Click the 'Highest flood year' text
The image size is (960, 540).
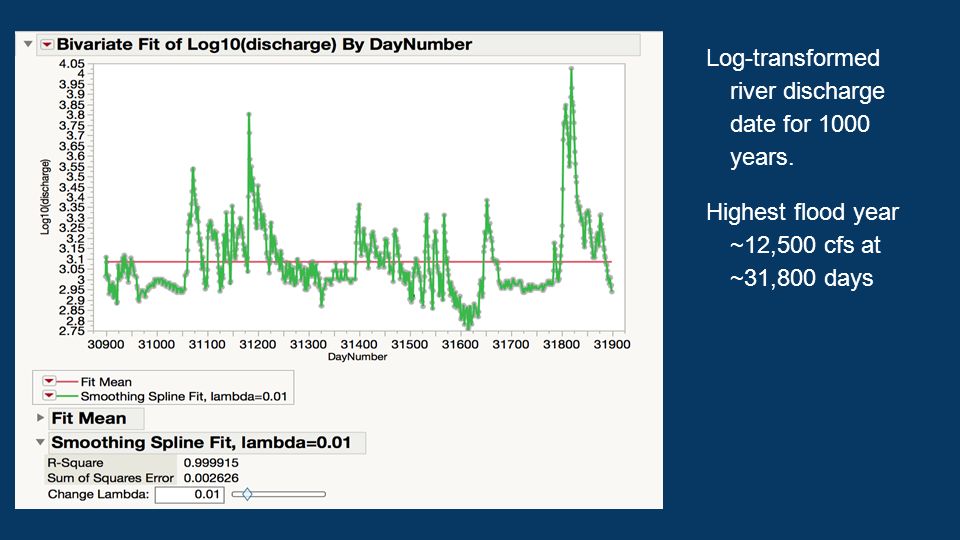pyautogui.click(x=802, y=212)
